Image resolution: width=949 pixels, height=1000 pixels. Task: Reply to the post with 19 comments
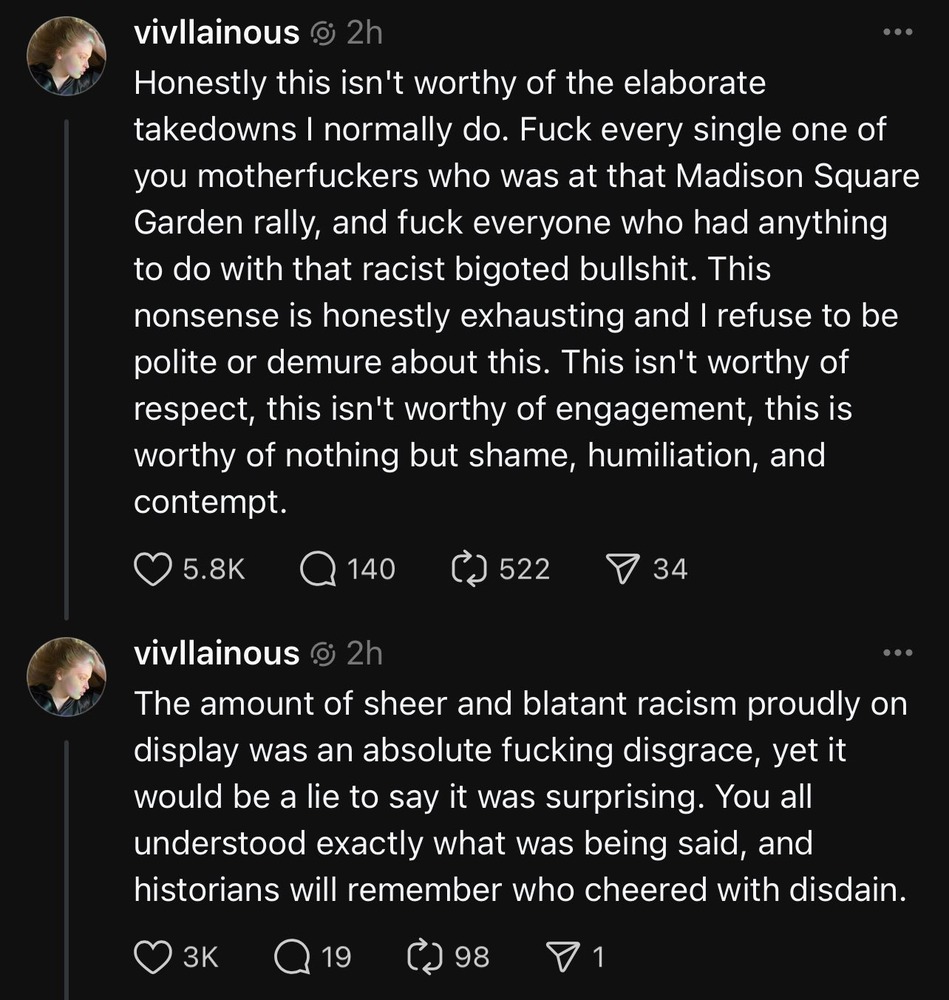click(293, 957)
